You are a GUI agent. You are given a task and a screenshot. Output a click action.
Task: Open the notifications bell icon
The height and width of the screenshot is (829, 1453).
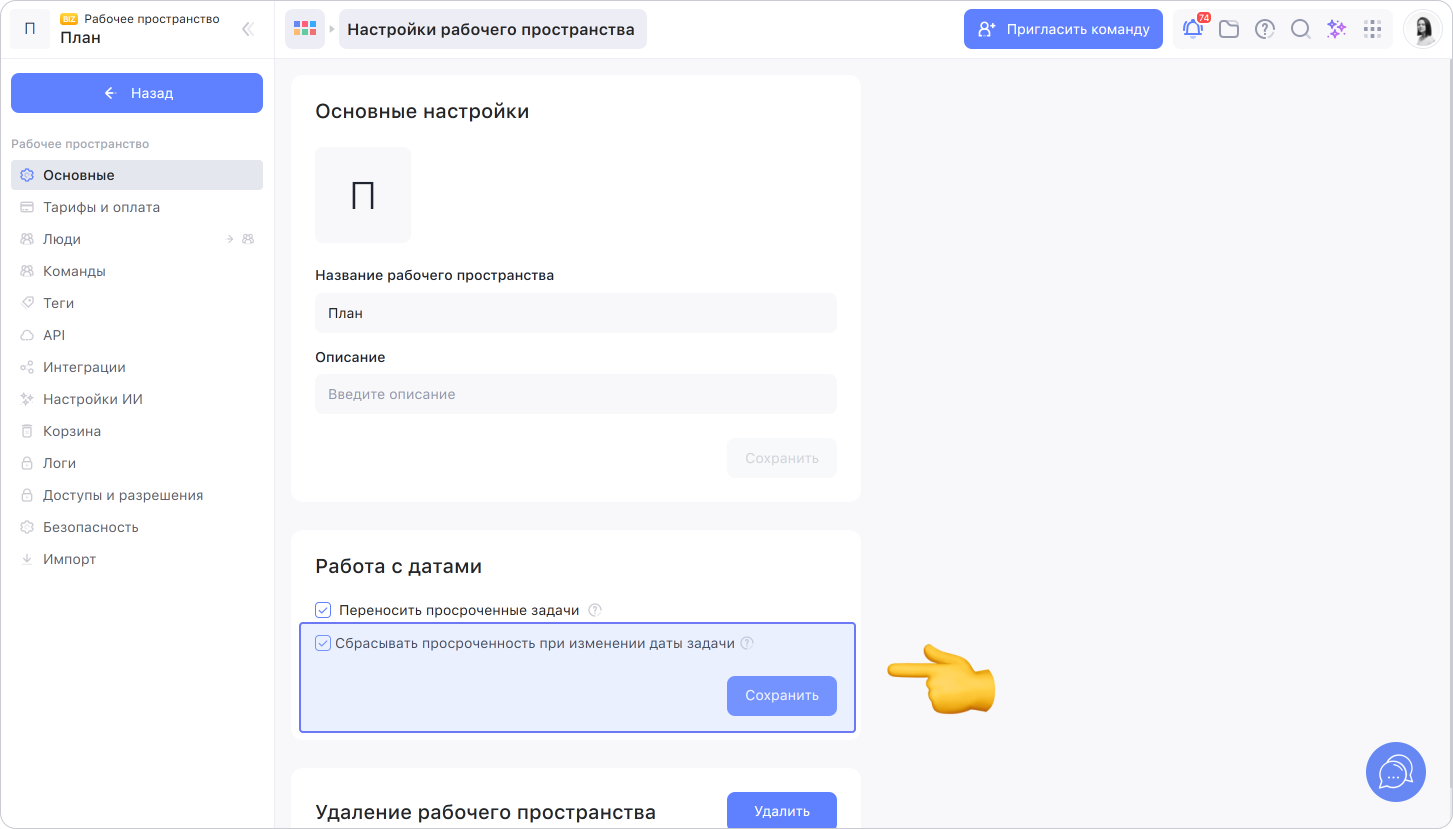[1193, 29]
